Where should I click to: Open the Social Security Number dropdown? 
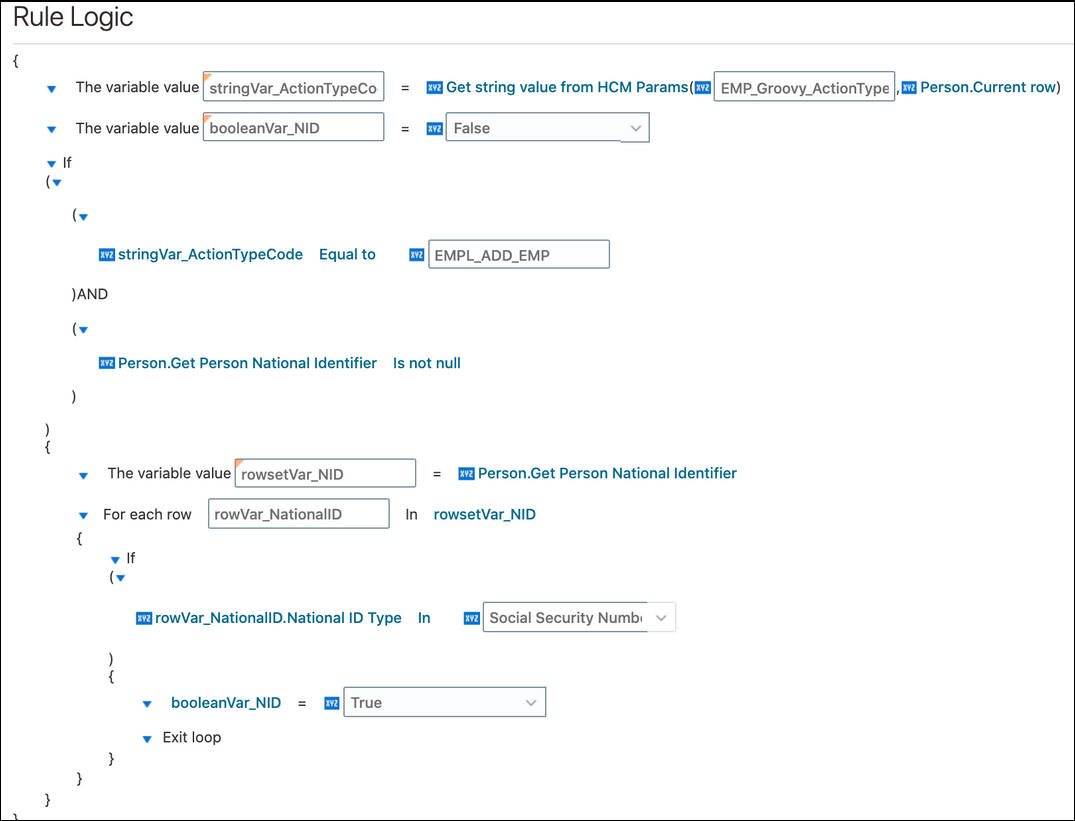660,618
